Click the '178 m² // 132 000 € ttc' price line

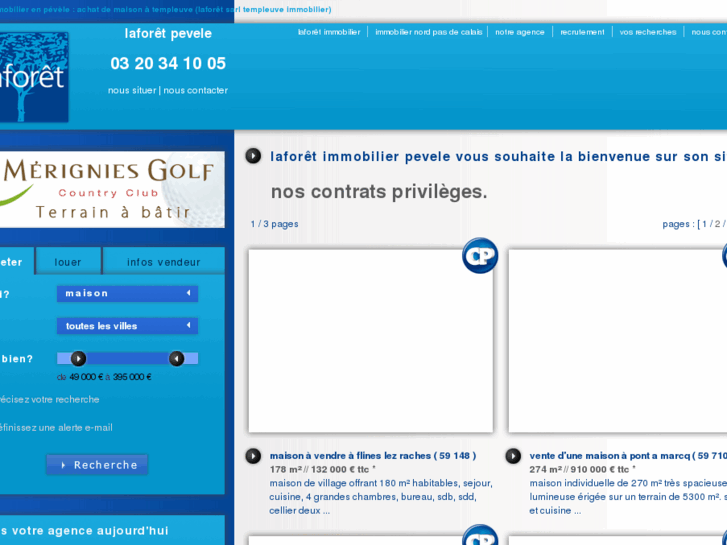[323, 469]
